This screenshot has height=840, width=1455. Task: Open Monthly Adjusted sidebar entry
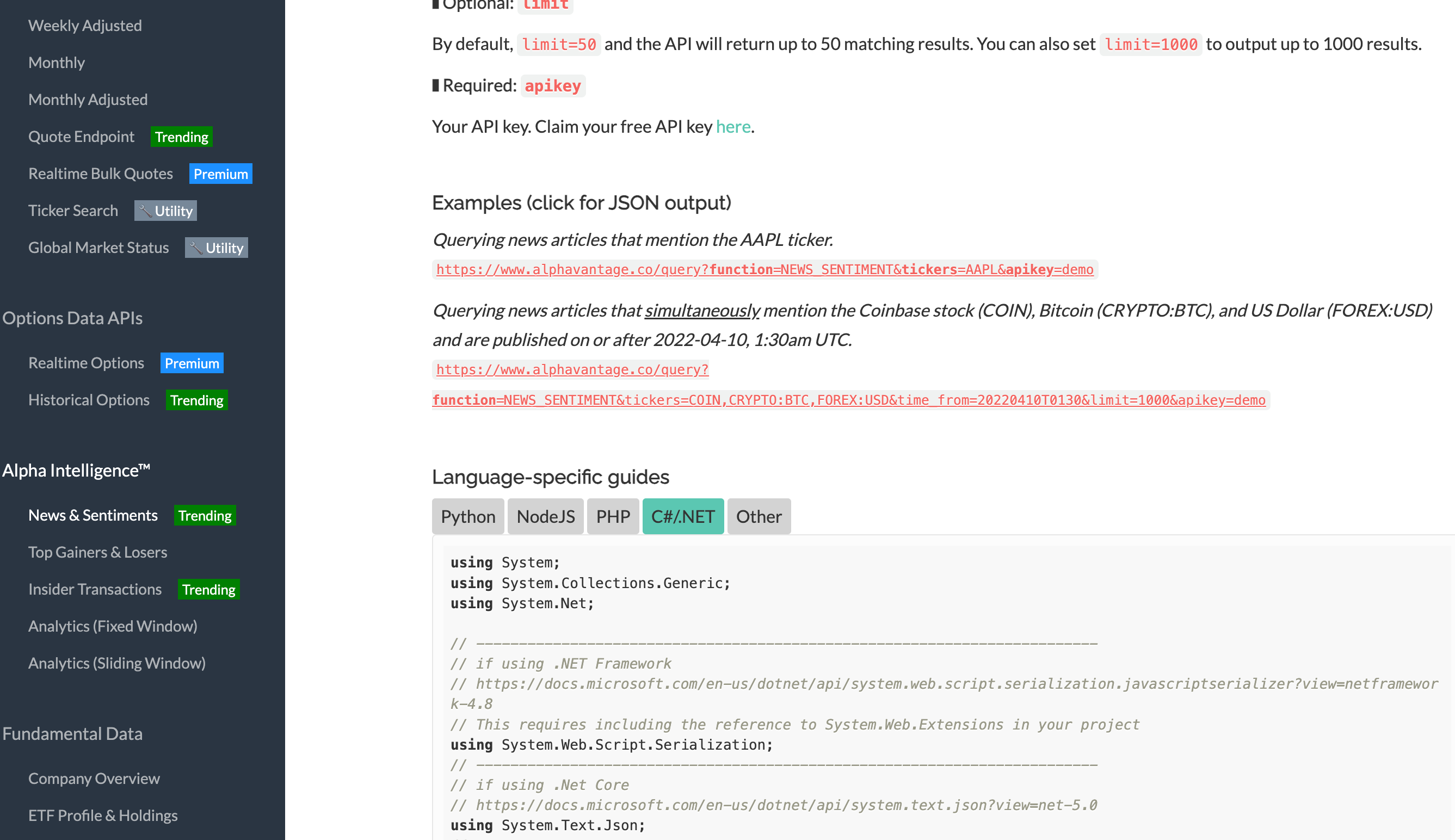click(x=88, y=99)
